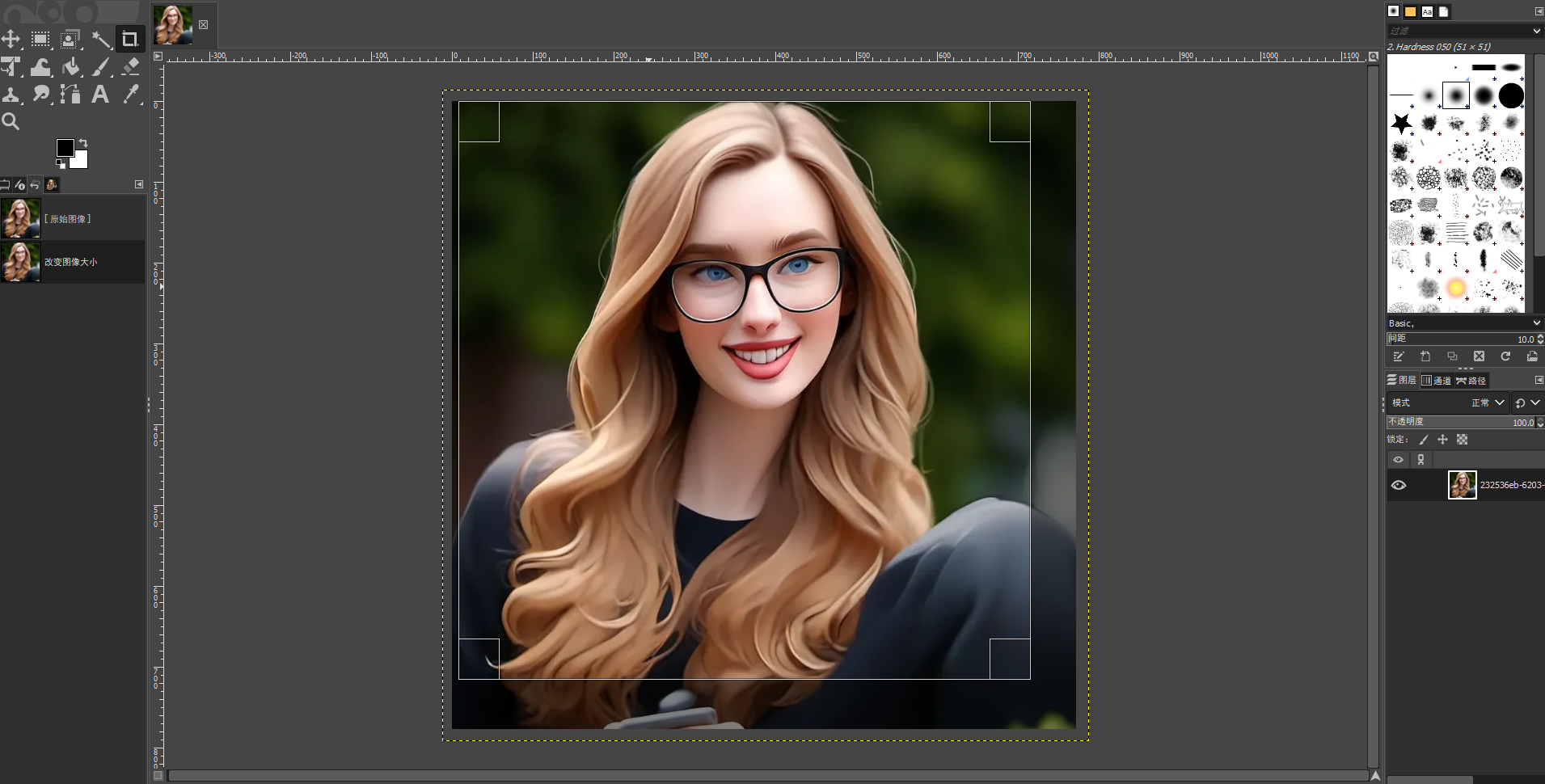Select the 改变图像大小 history entry
This screenshot has width=1545, height=784.
point(73,262)
